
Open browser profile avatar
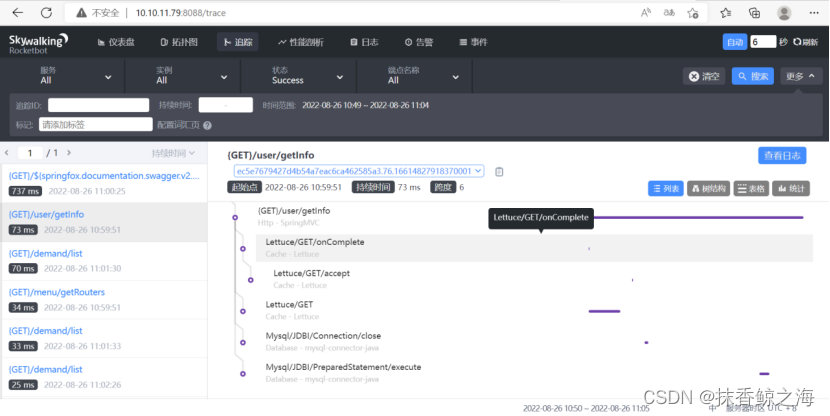pyautogui.click(x=784, y=13)
